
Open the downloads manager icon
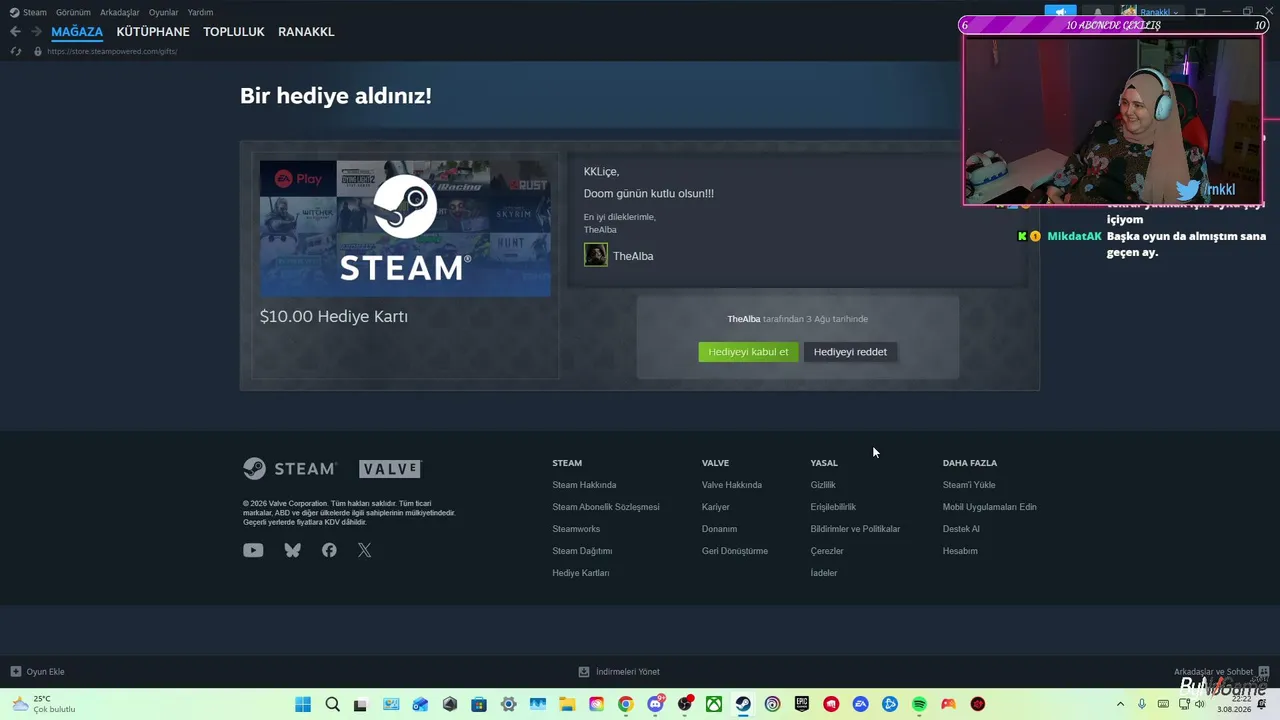[x=584, y=672]
